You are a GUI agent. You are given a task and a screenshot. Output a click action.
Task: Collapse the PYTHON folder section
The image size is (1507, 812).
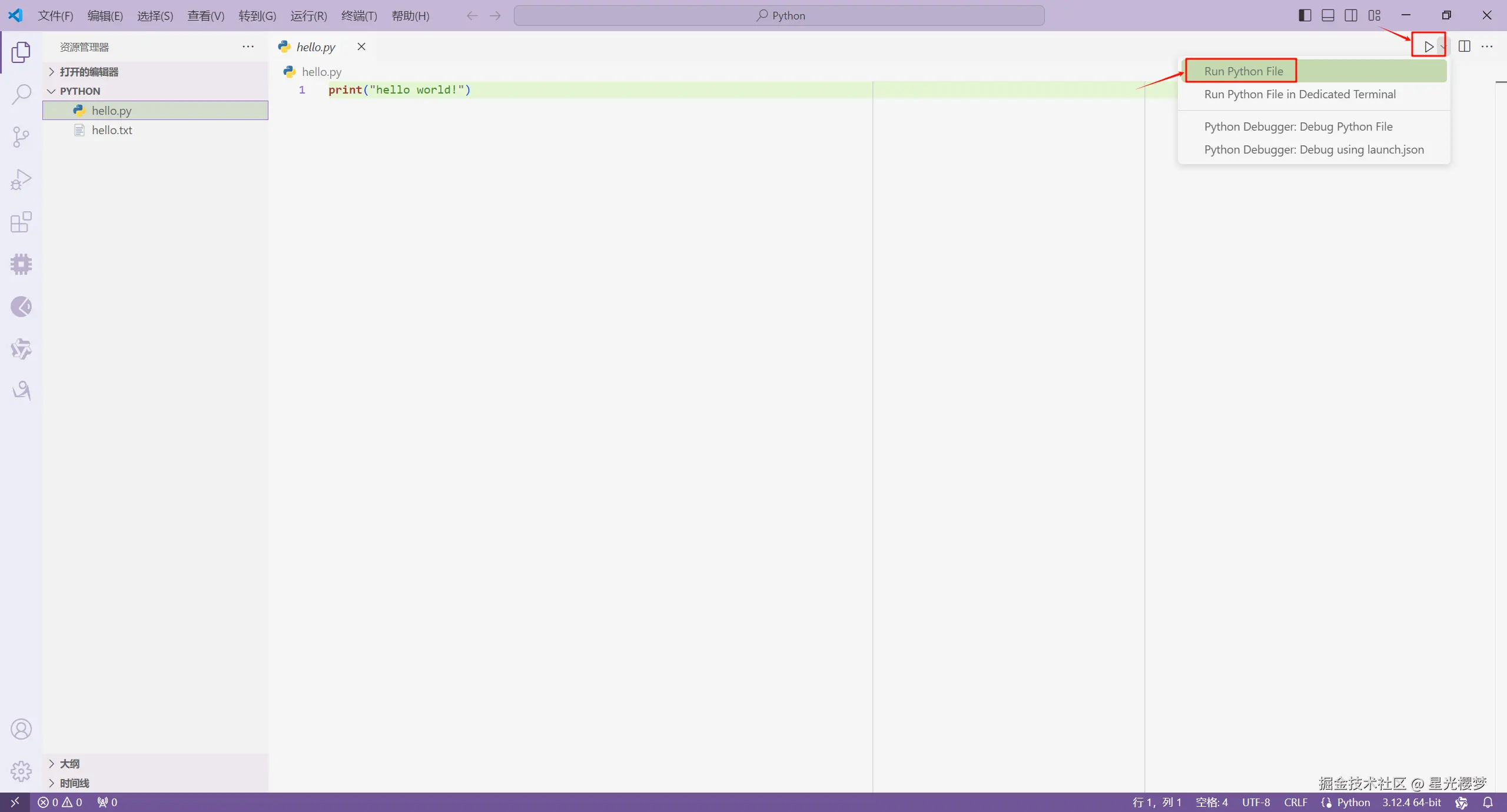[x=80, y=91]
